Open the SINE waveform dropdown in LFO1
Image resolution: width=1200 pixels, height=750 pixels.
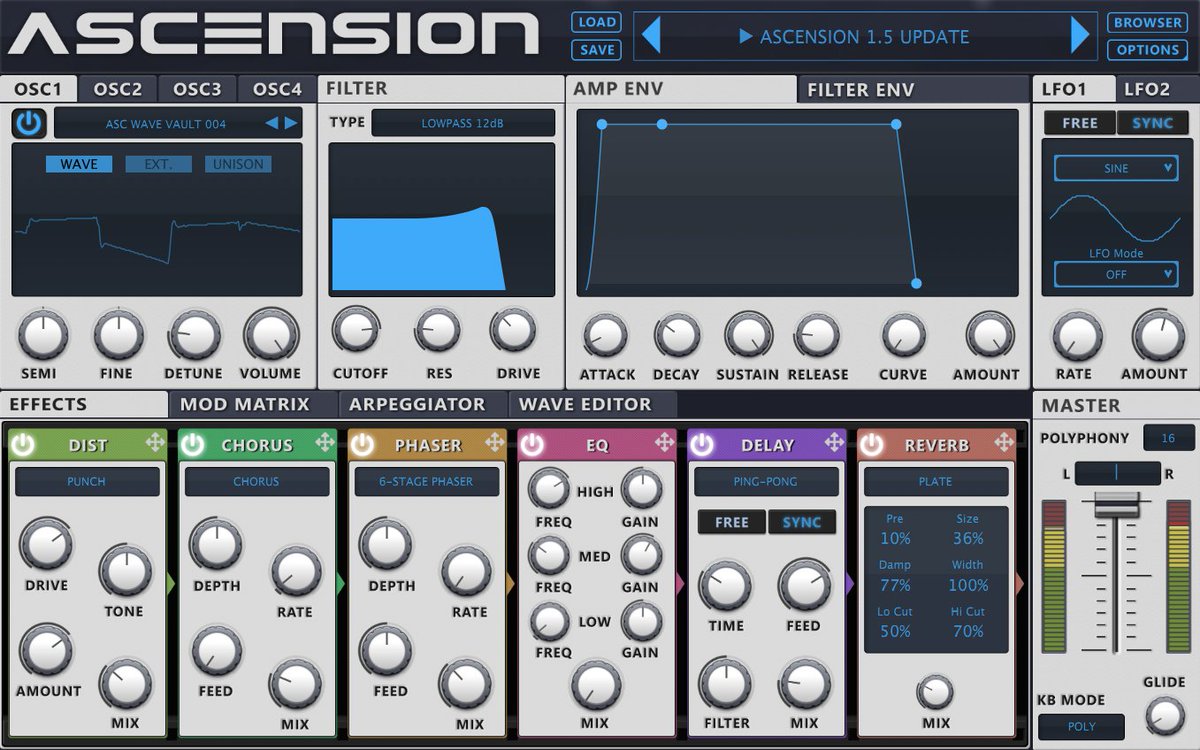(x=1115, y=168)
